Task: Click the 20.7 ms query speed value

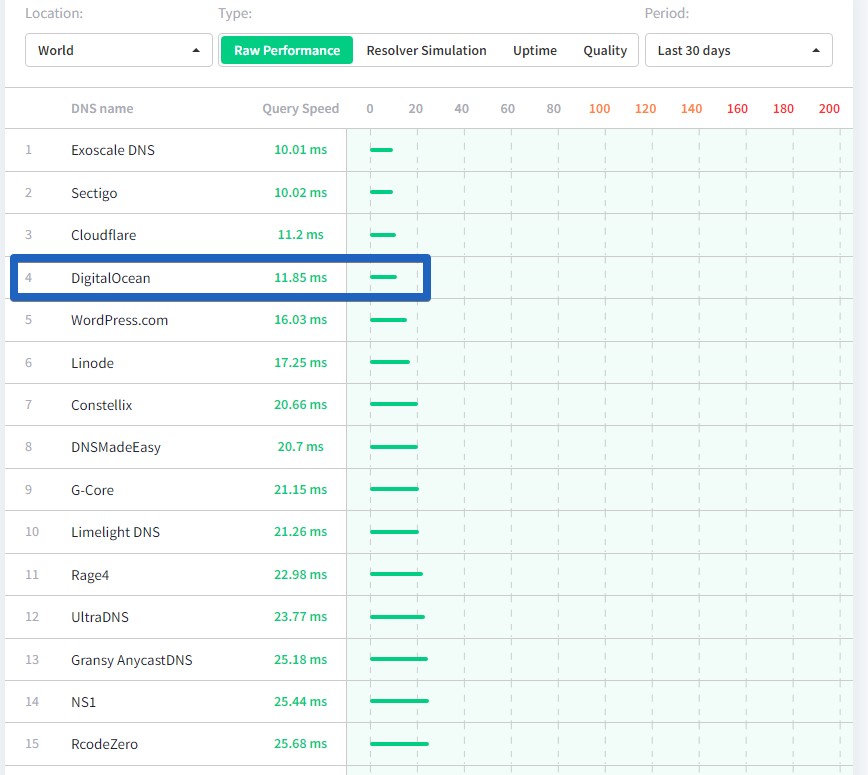Action: tap(301, 447)
